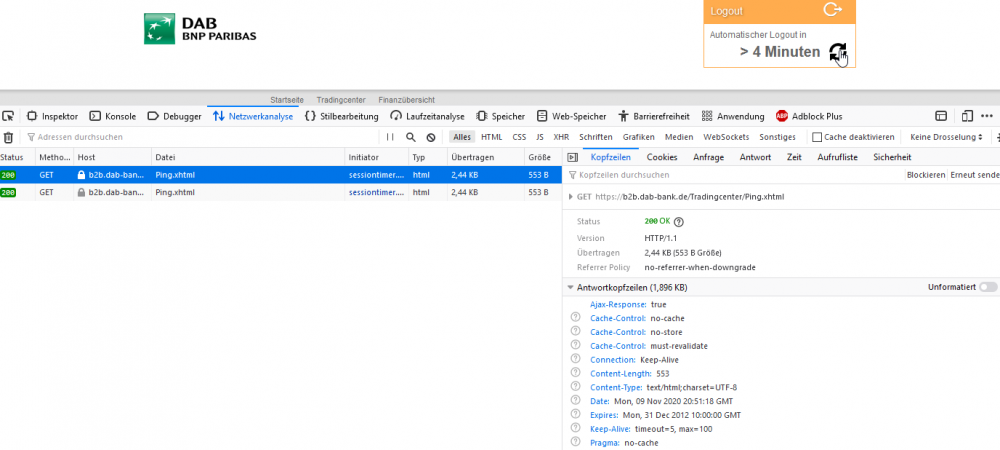Screen dimensions: 1000x450
Task: Toggle the Unformatiert switch
Action: tap(988, 287)
